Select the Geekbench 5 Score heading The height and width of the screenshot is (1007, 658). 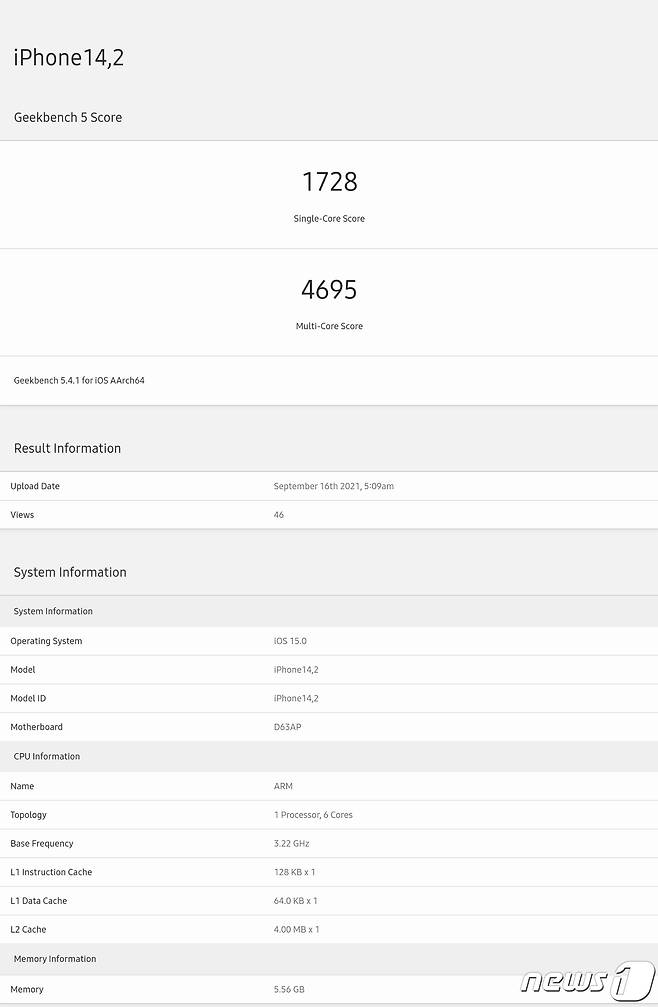coord(68,117)
